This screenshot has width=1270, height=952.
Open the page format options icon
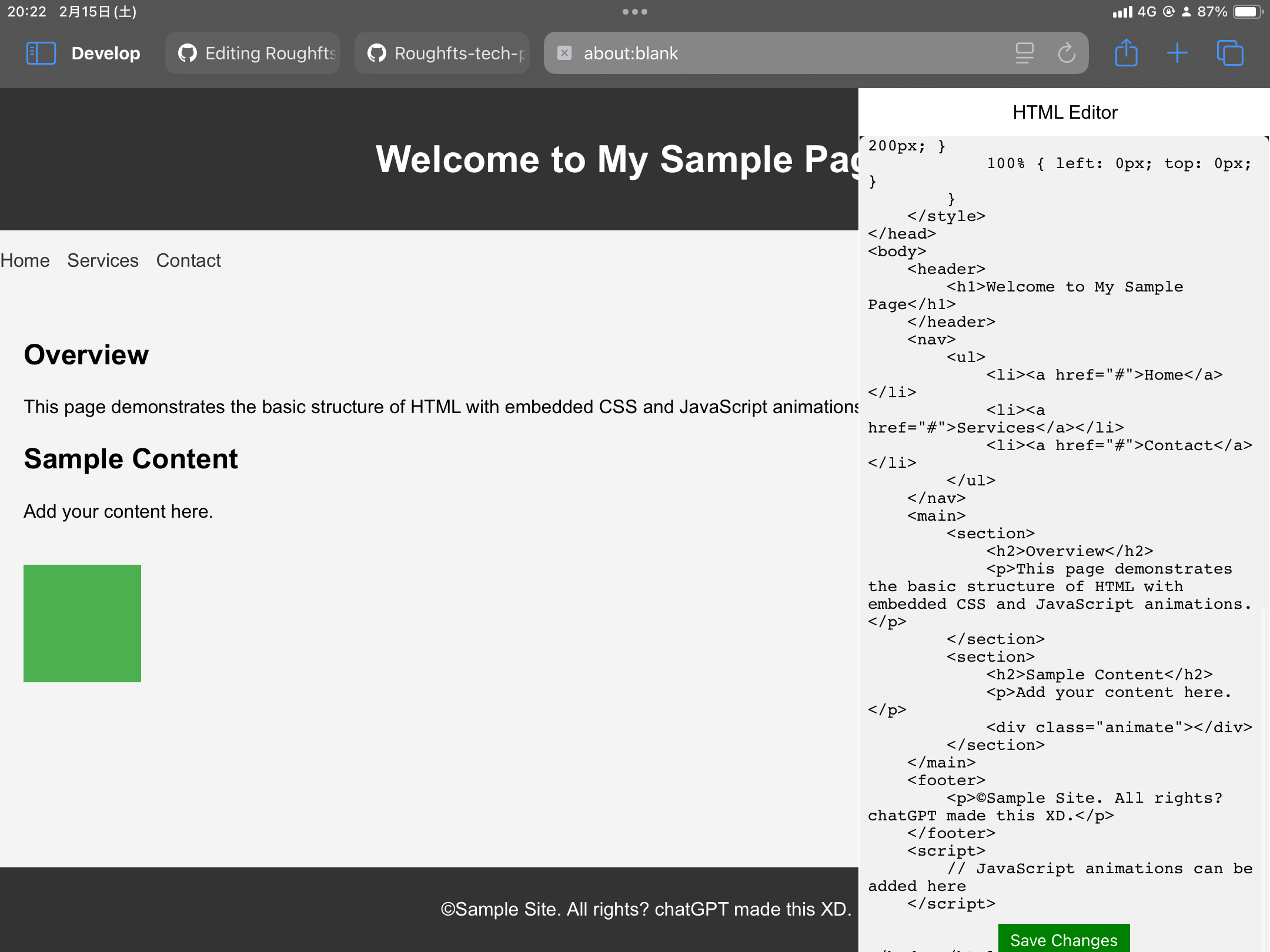(x=1024, y=52)
